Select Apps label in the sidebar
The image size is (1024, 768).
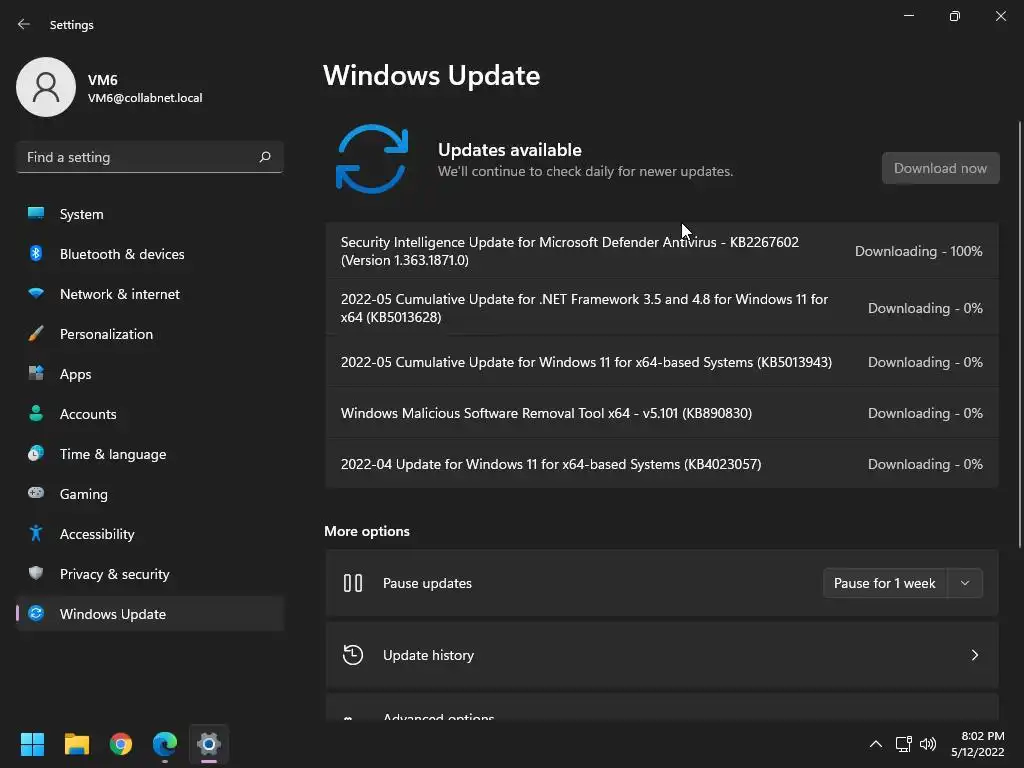pyautogui.click(x=76, y=374)
